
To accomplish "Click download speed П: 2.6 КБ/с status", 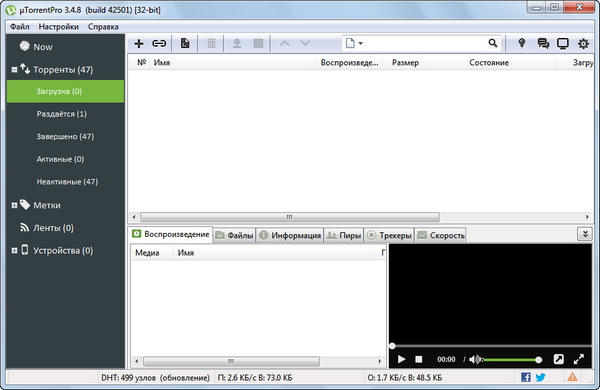I will point(255,378).
